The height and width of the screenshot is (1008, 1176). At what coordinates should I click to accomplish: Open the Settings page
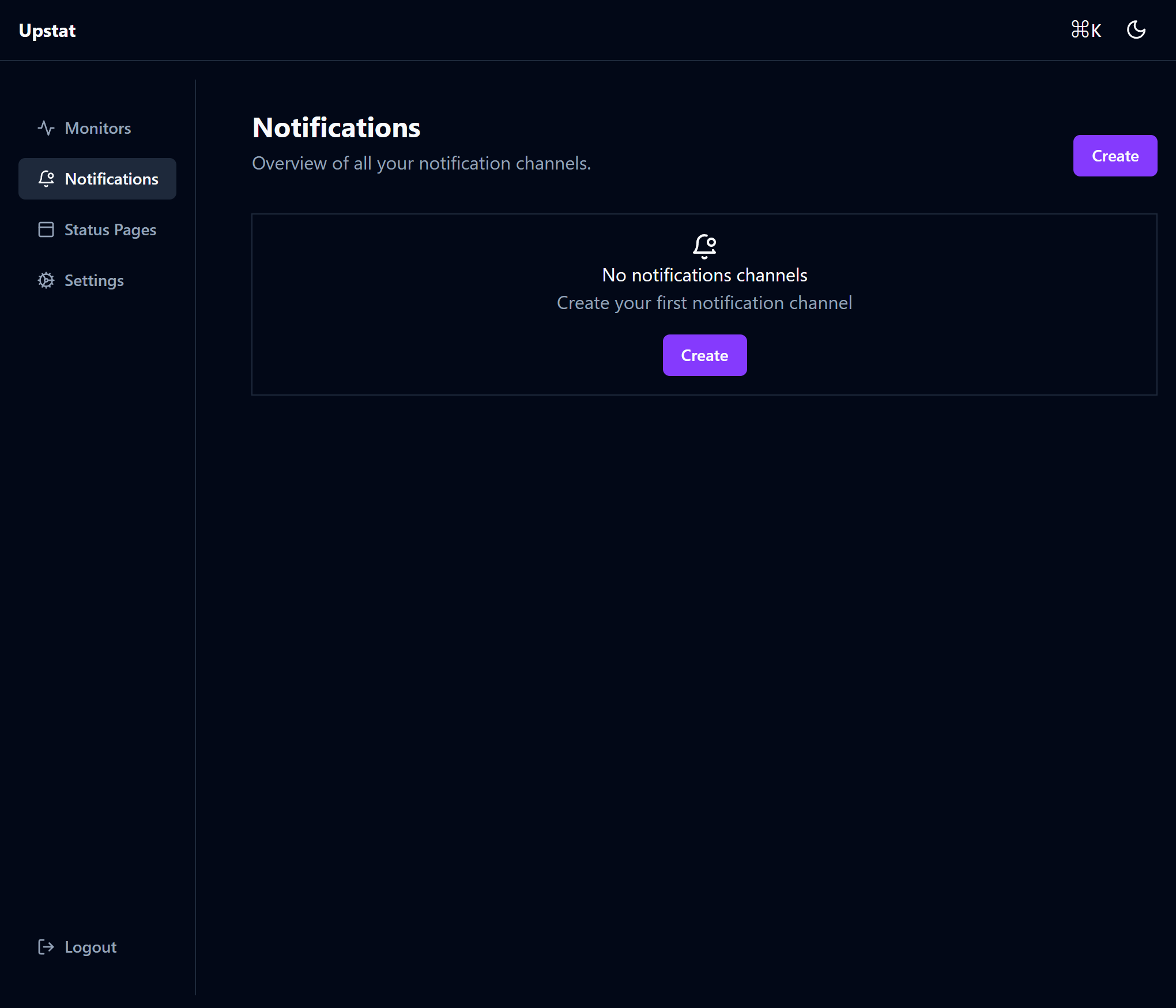tap(94, 280)
